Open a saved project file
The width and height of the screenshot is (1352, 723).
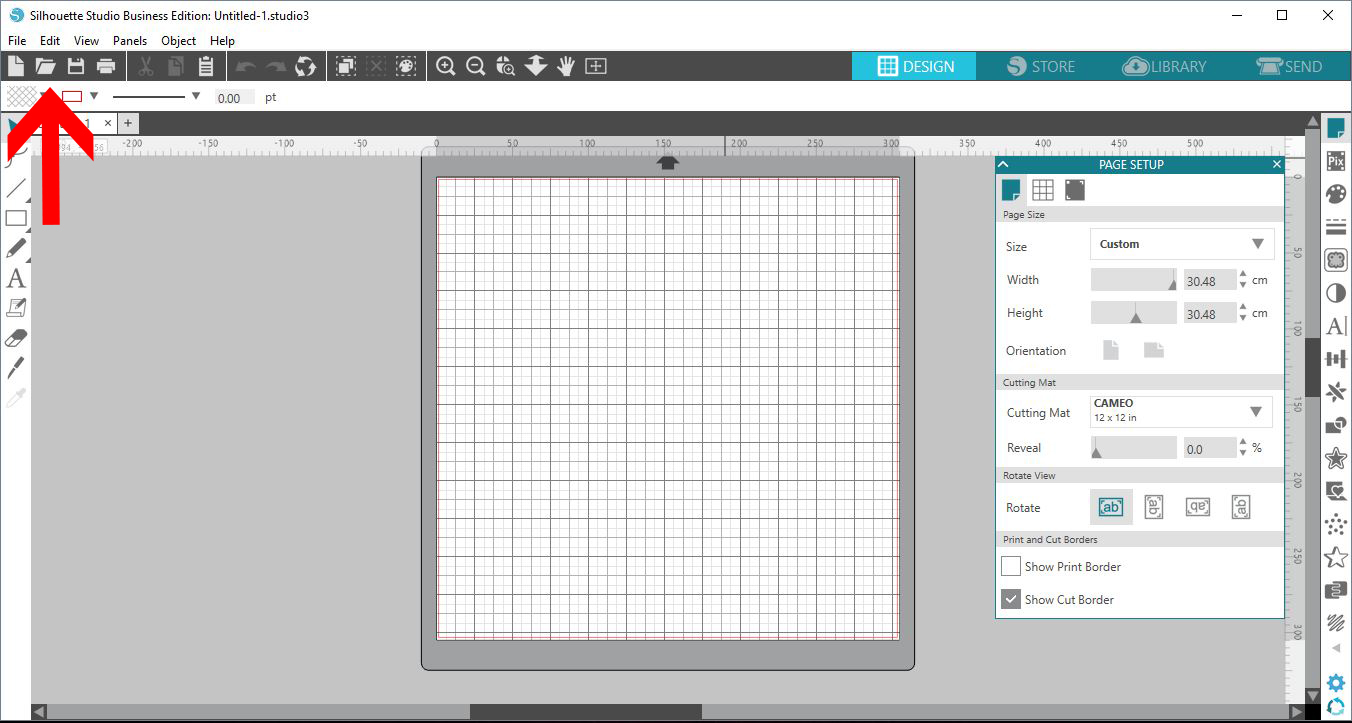point(46,66)
